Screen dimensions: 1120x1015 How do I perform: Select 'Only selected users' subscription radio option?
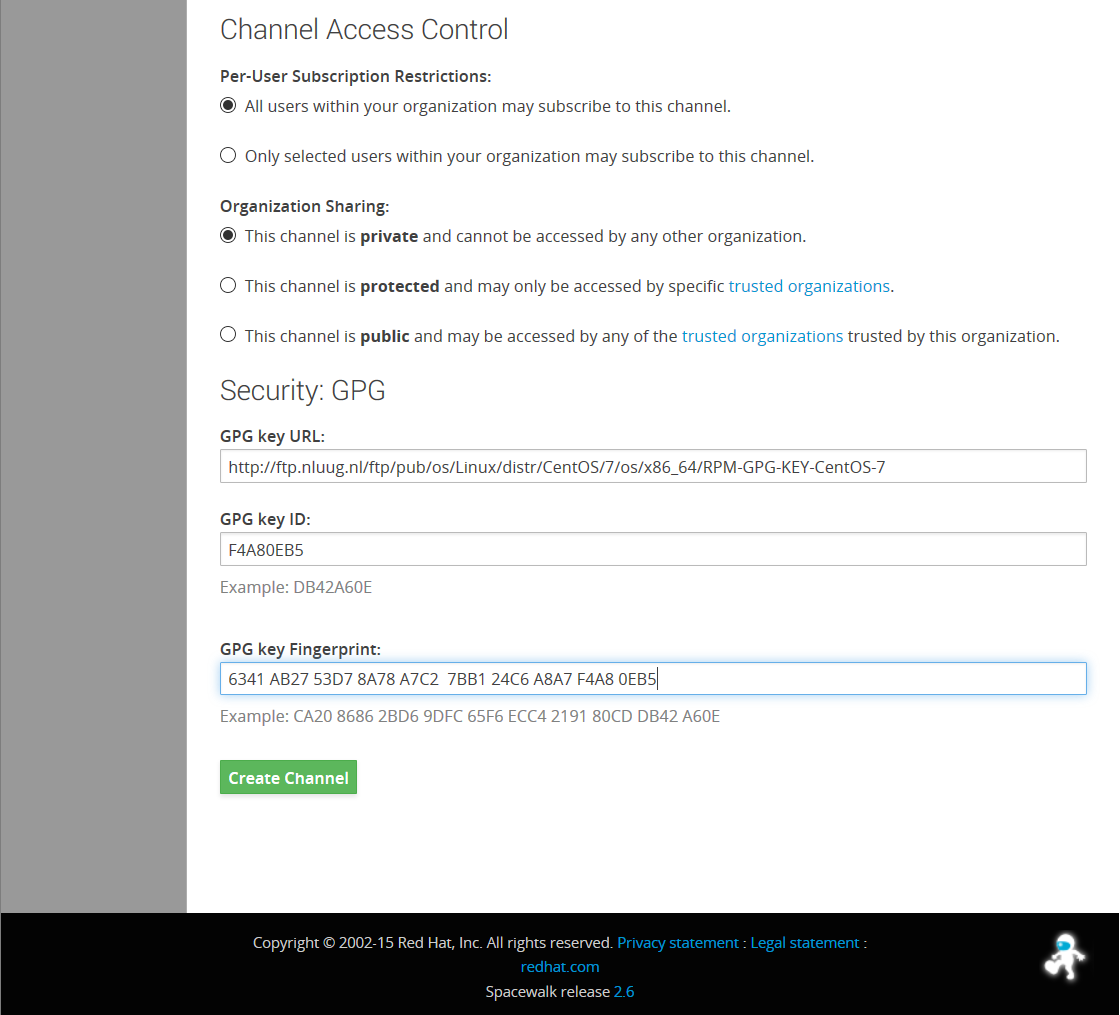[x=228, y=156]
